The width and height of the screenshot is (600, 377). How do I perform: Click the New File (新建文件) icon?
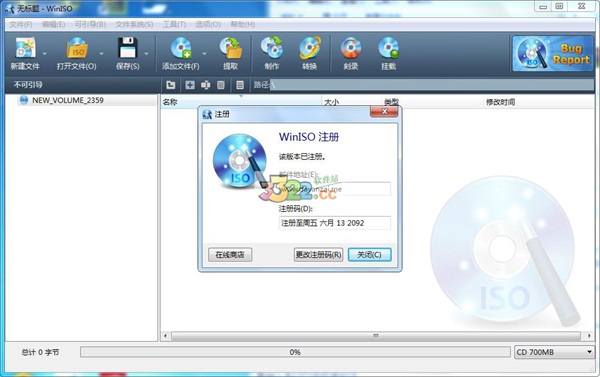(x=25, y=48)
